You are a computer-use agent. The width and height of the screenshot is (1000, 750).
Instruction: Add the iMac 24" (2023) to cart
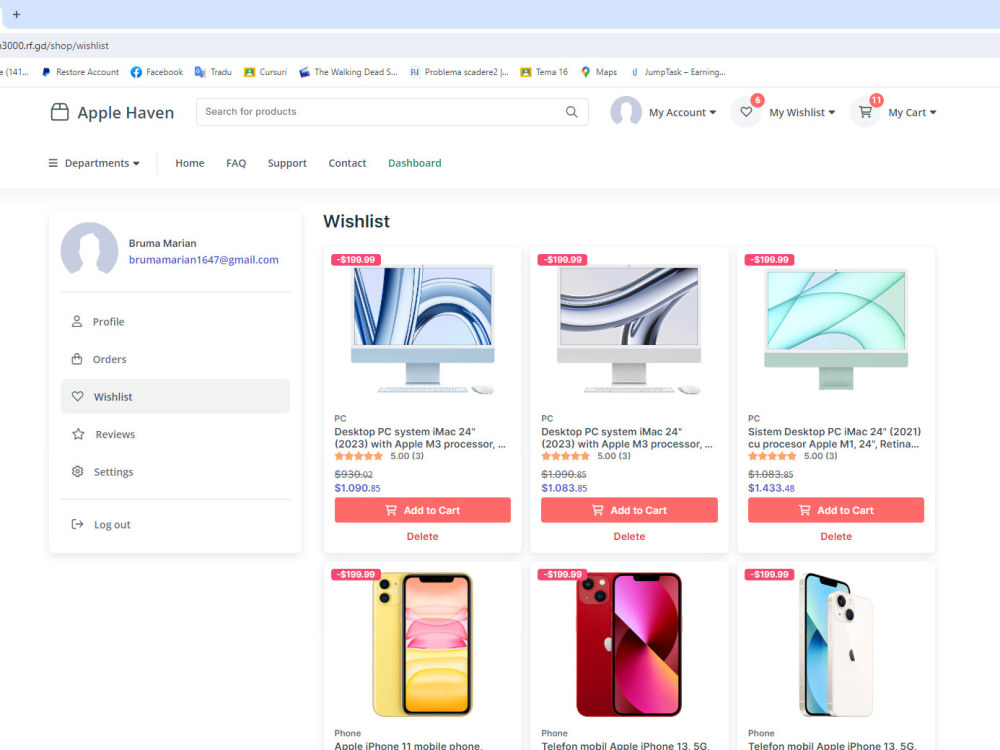[x=422, y=510]
